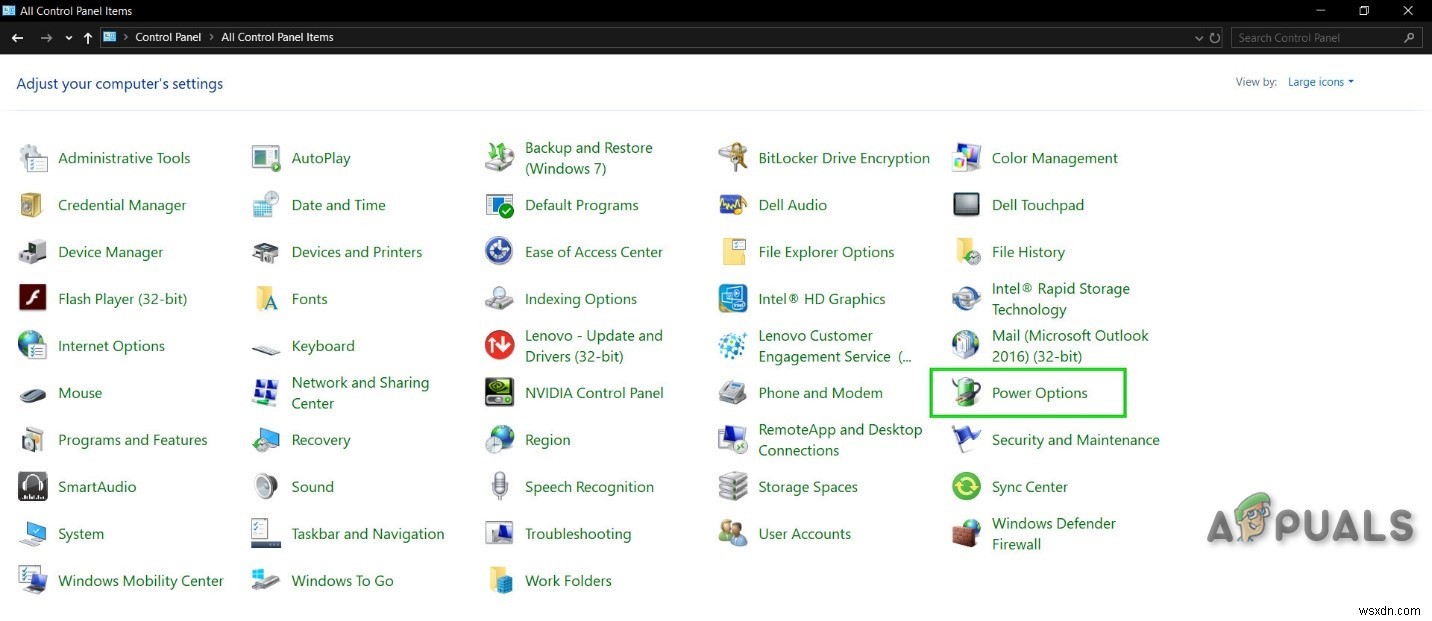Open BitLocker Drive Encryption
The image size is (1432, 621).
point(843,158)
